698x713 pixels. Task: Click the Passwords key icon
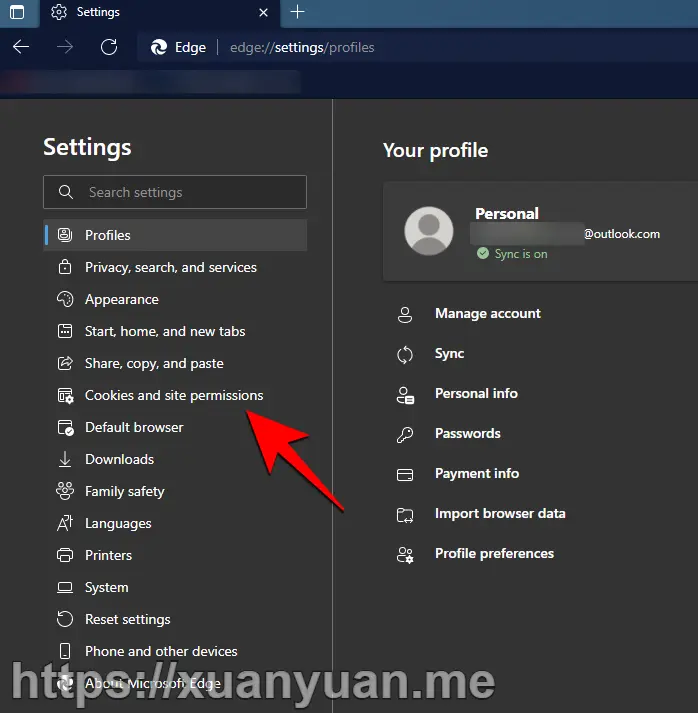coord(405,434)
